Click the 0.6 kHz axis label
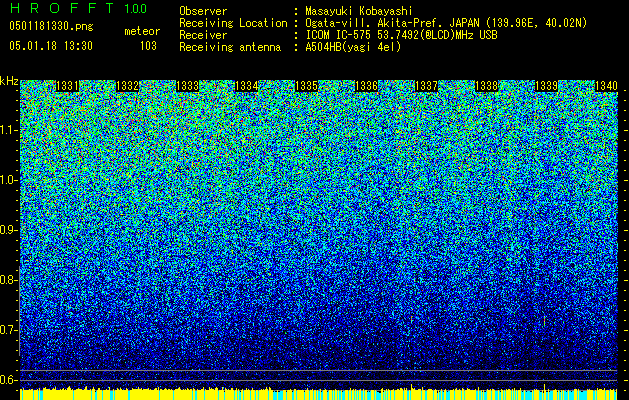 (x=8, y=380)
